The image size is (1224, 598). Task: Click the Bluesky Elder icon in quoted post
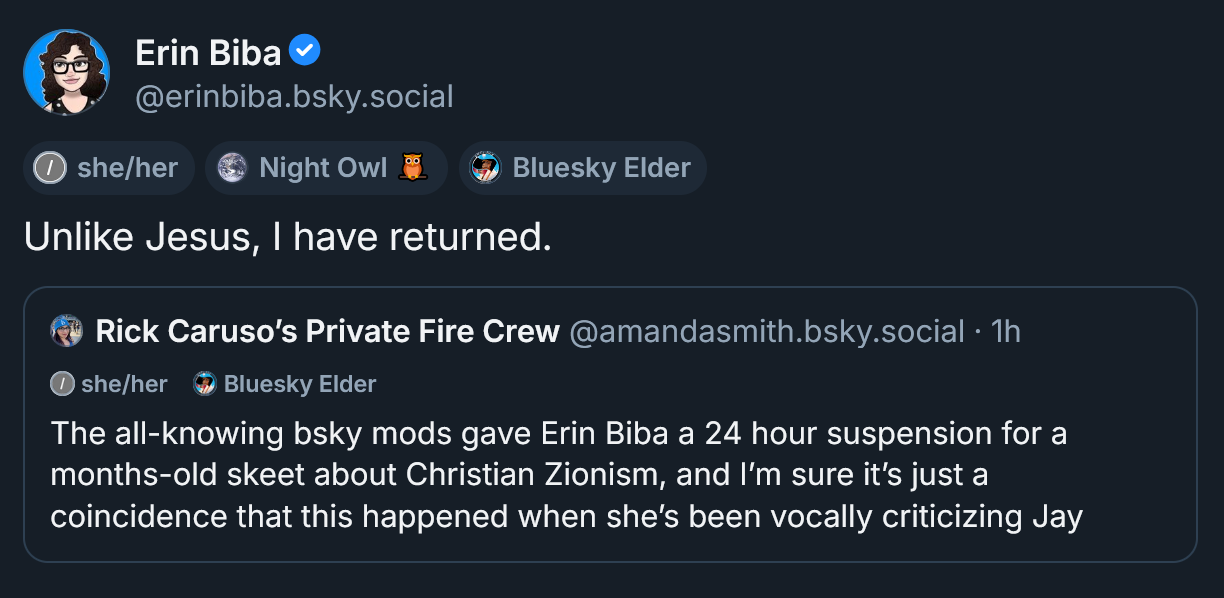[205, 384]
